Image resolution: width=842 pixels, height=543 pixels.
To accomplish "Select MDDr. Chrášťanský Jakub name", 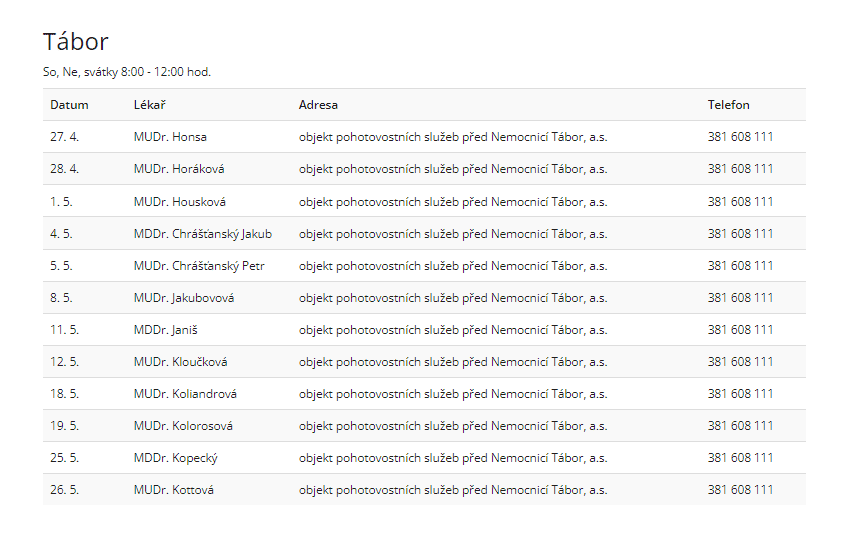I will pos(202,234).
